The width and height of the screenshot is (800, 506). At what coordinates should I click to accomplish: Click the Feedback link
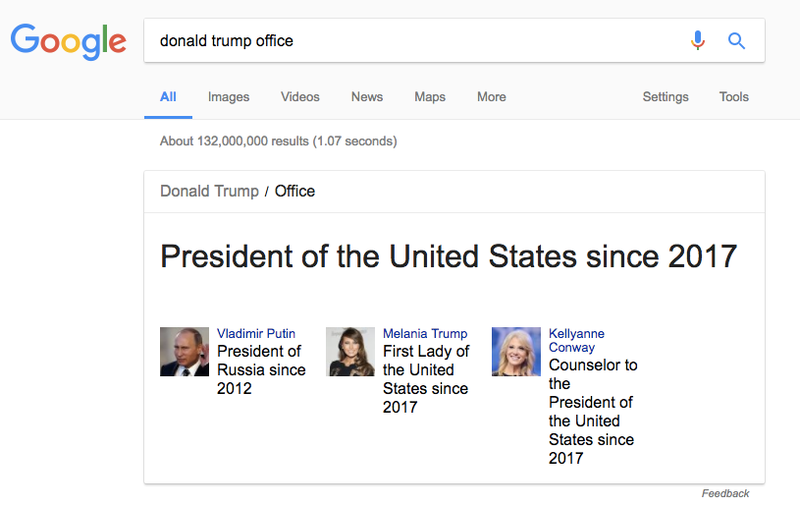pos(725,493)
